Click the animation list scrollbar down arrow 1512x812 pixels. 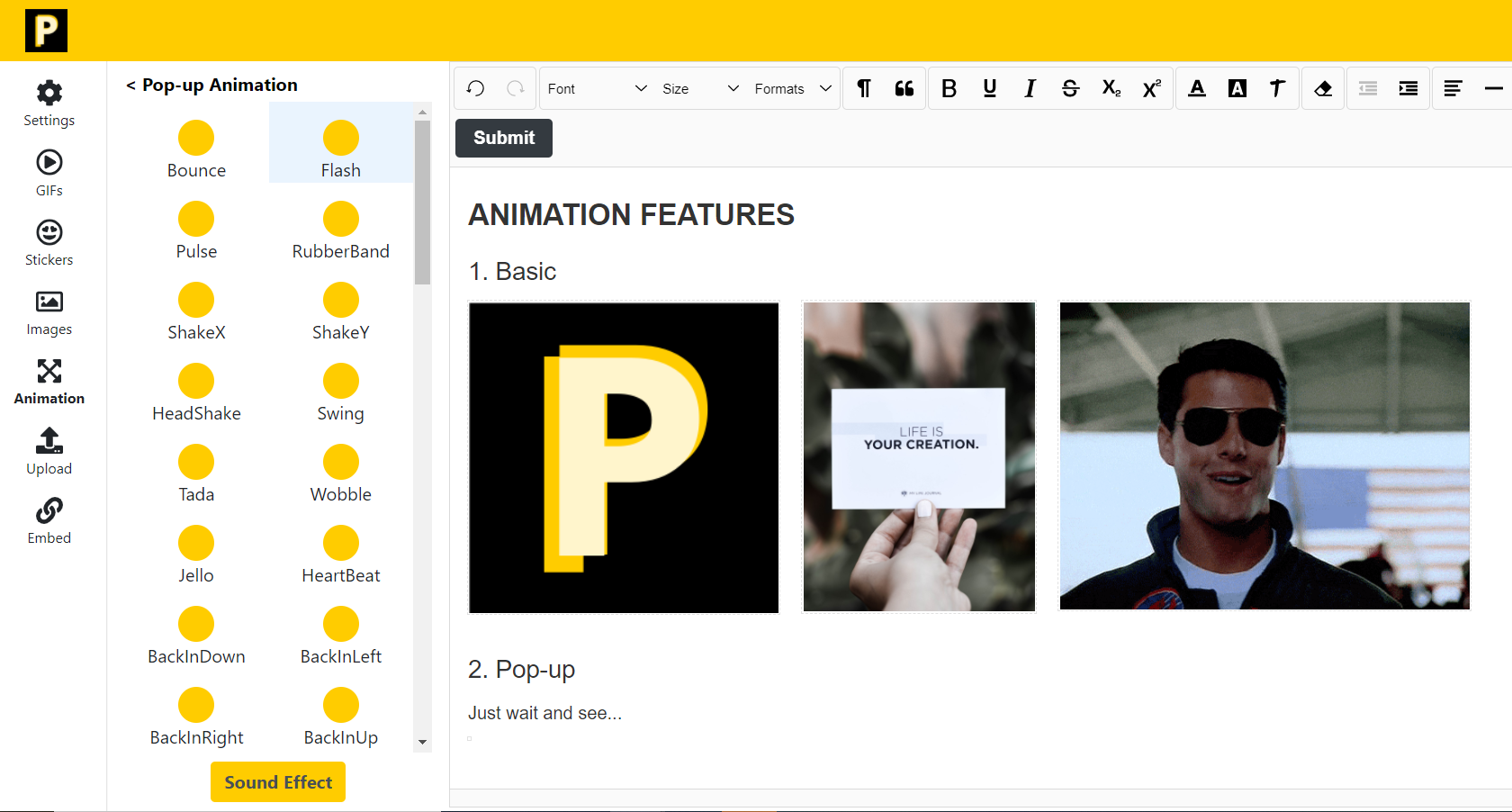tap(422, 743)
